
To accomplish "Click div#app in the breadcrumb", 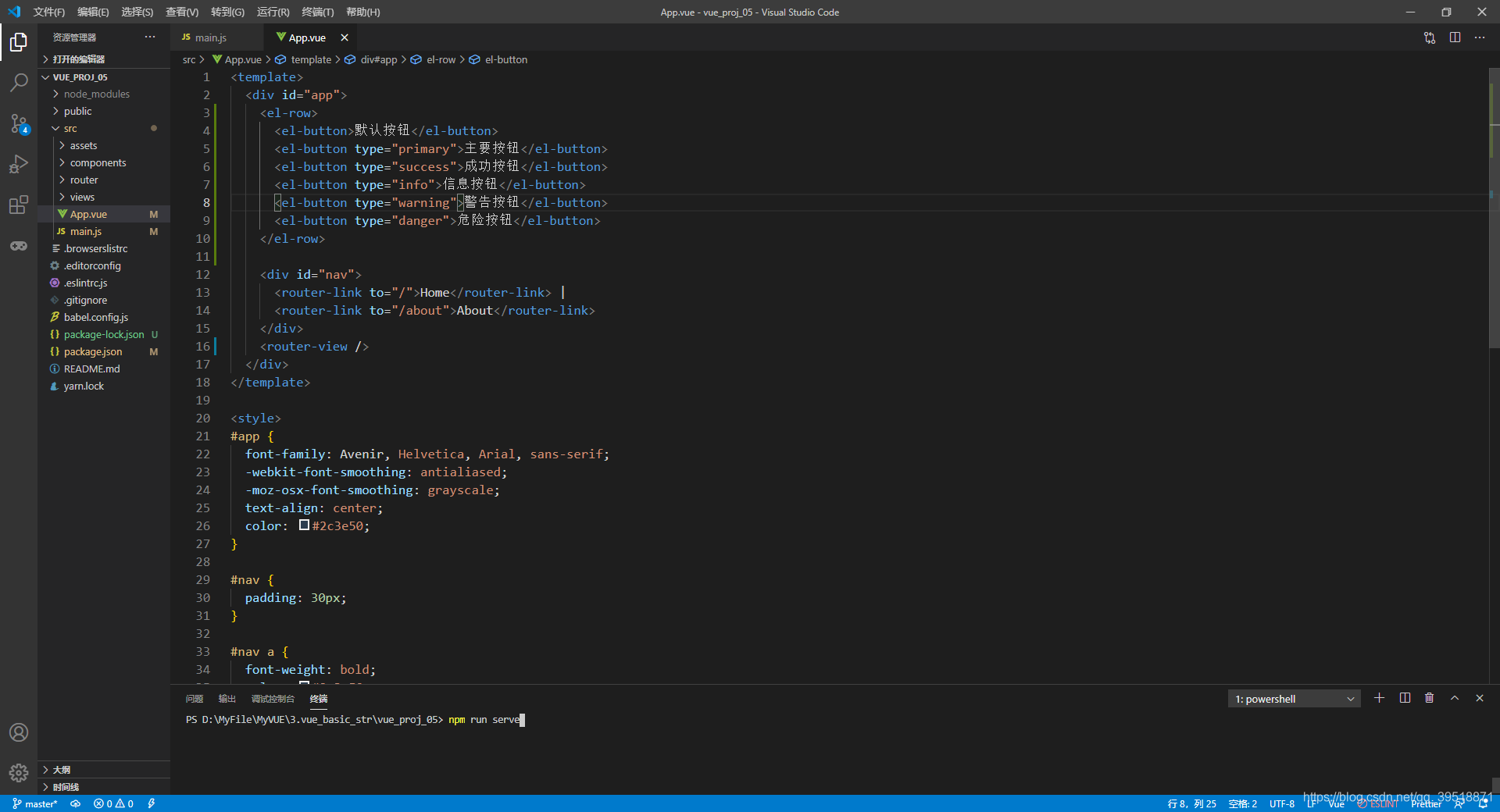I will click(x=378, y=59).
